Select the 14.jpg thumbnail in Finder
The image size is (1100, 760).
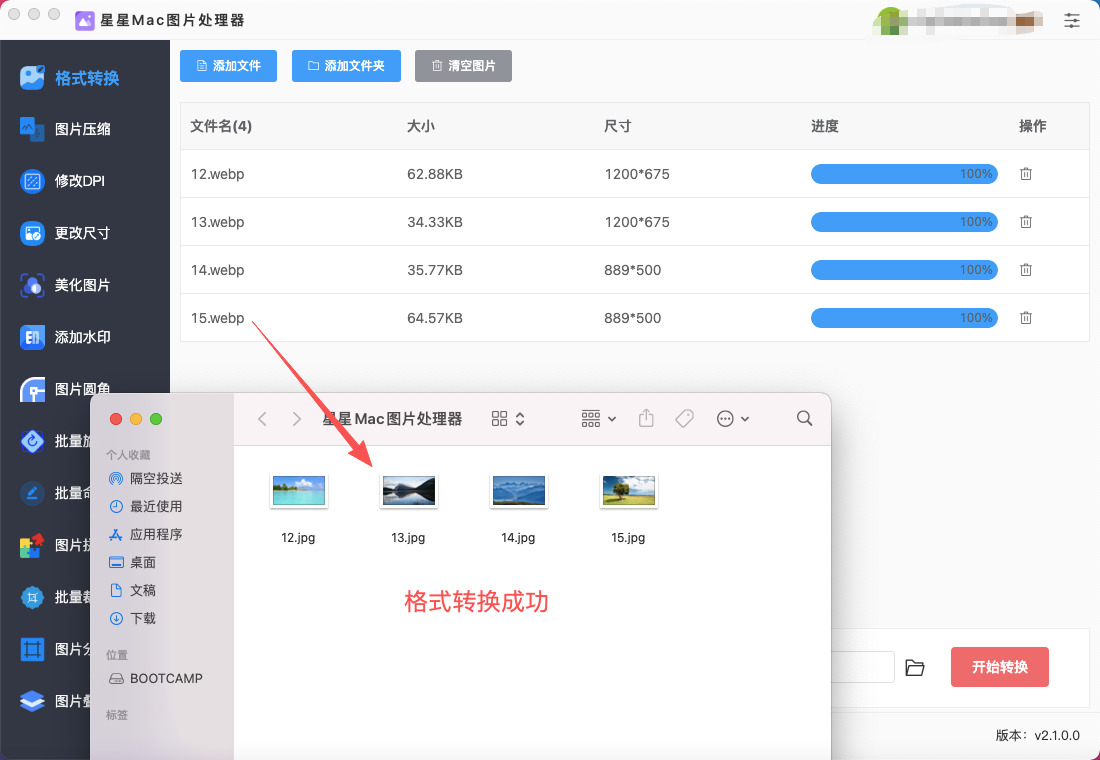coord(518,491)
